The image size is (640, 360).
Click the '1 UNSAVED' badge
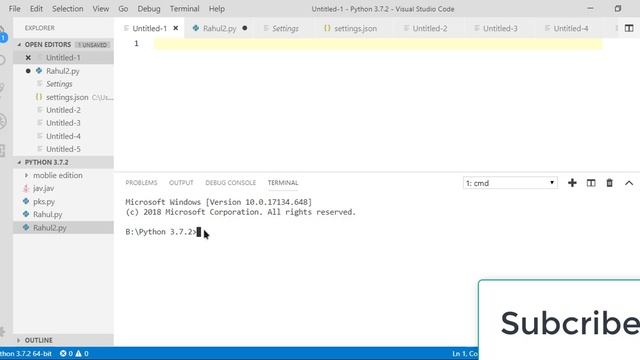point(93,44)
